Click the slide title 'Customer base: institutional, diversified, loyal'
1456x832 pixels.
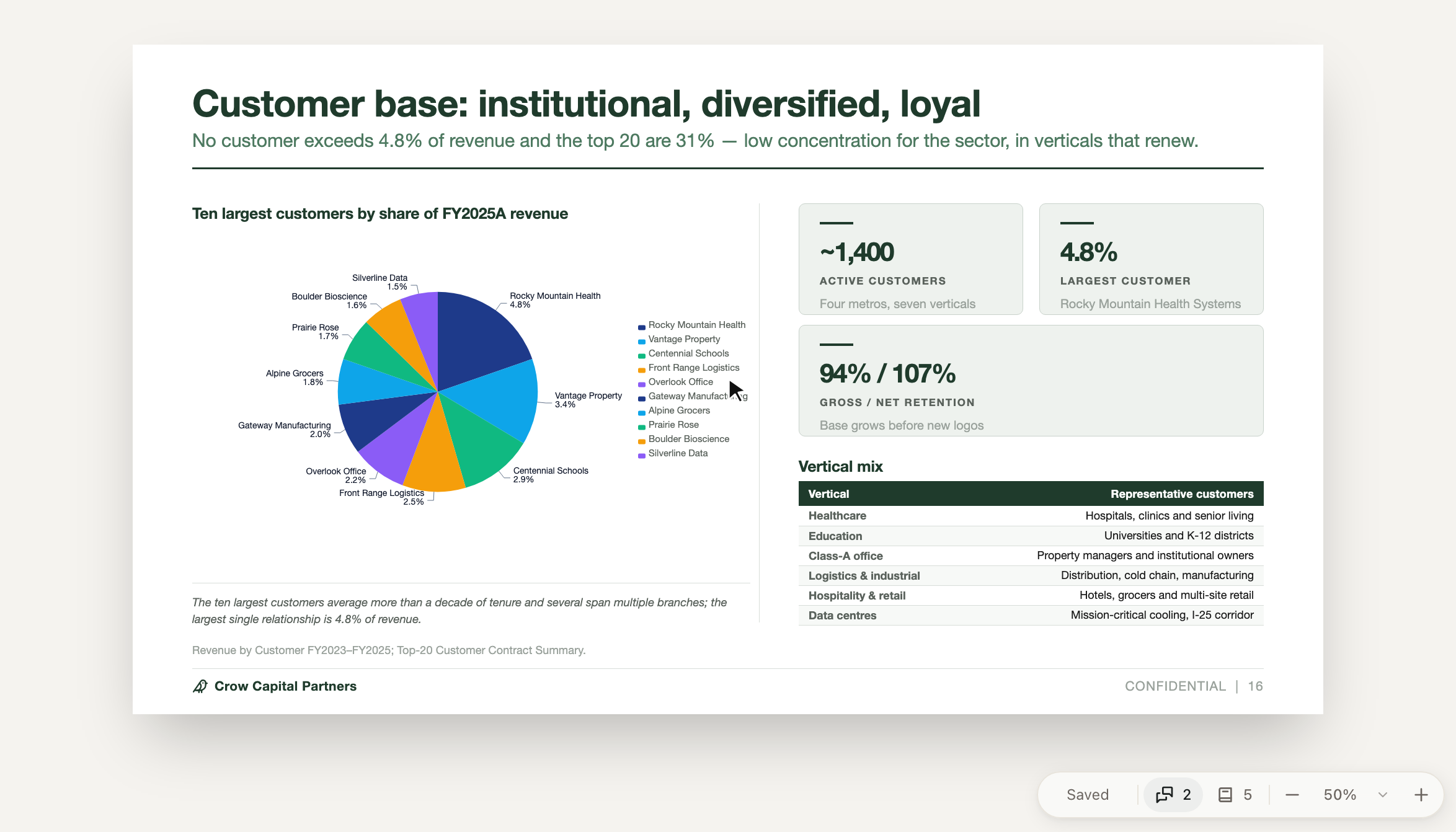(x=586, y=104)
